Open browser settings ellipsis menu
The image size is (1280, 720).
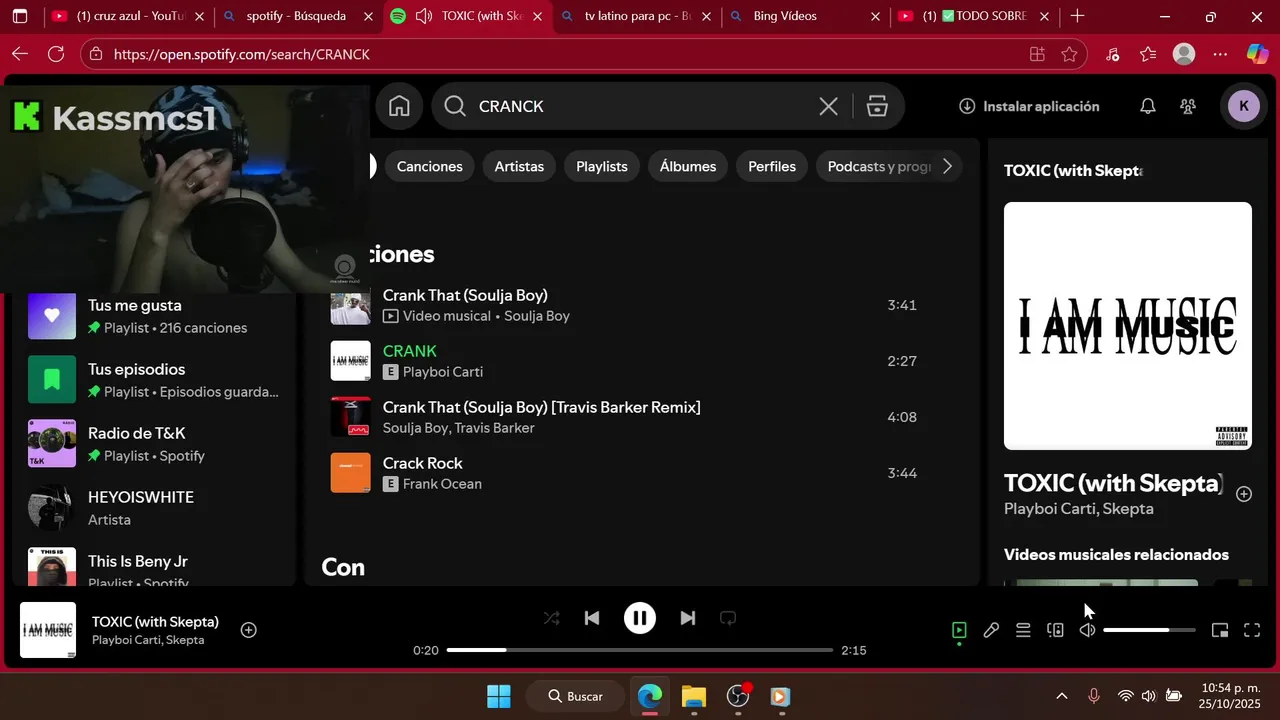[1220, 54]
